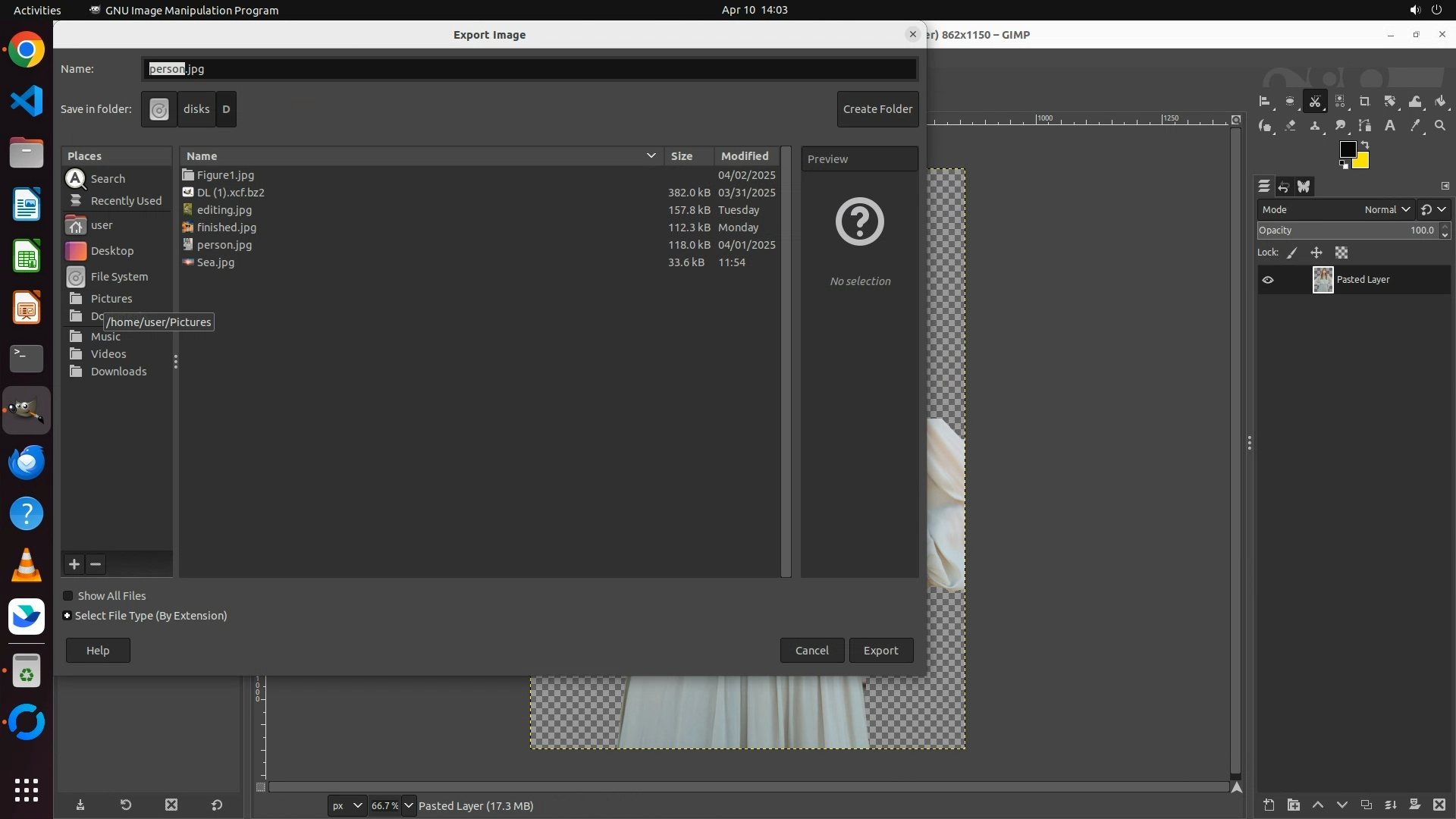Image resolution: width=1456 pixels, height=819 pixels.
Task: Open Pictures folder in Places sidebar
Action: (111, 299)
